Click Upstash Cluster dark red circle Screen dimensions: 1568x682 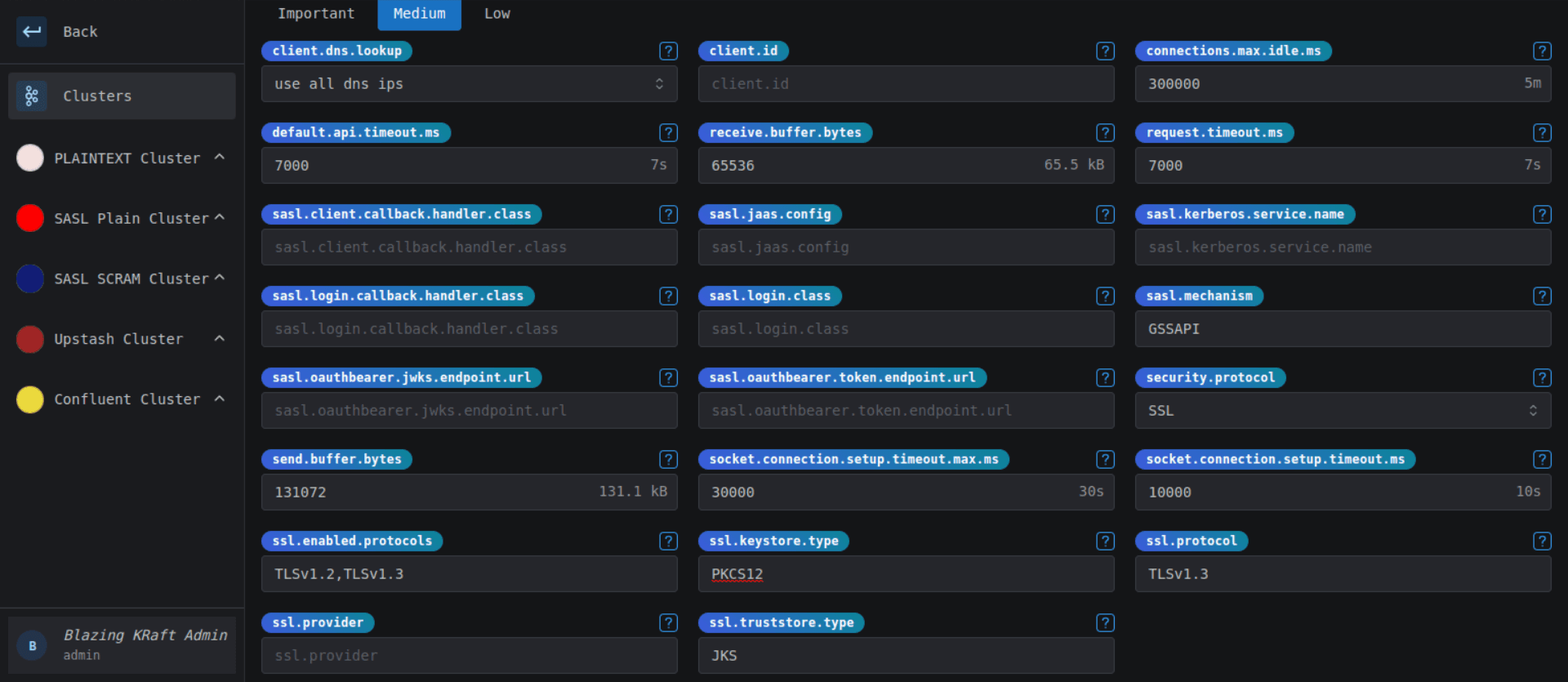click(30, 339)
